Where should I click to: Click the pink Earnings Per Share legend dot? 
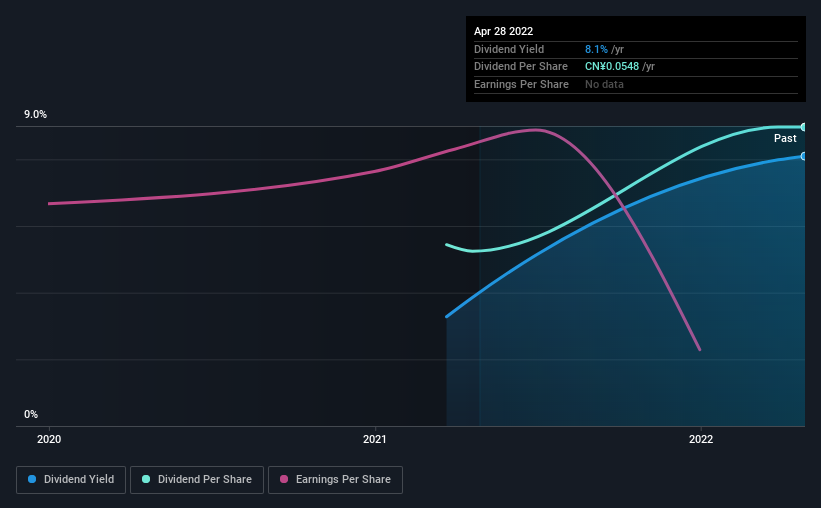[284, 479]
